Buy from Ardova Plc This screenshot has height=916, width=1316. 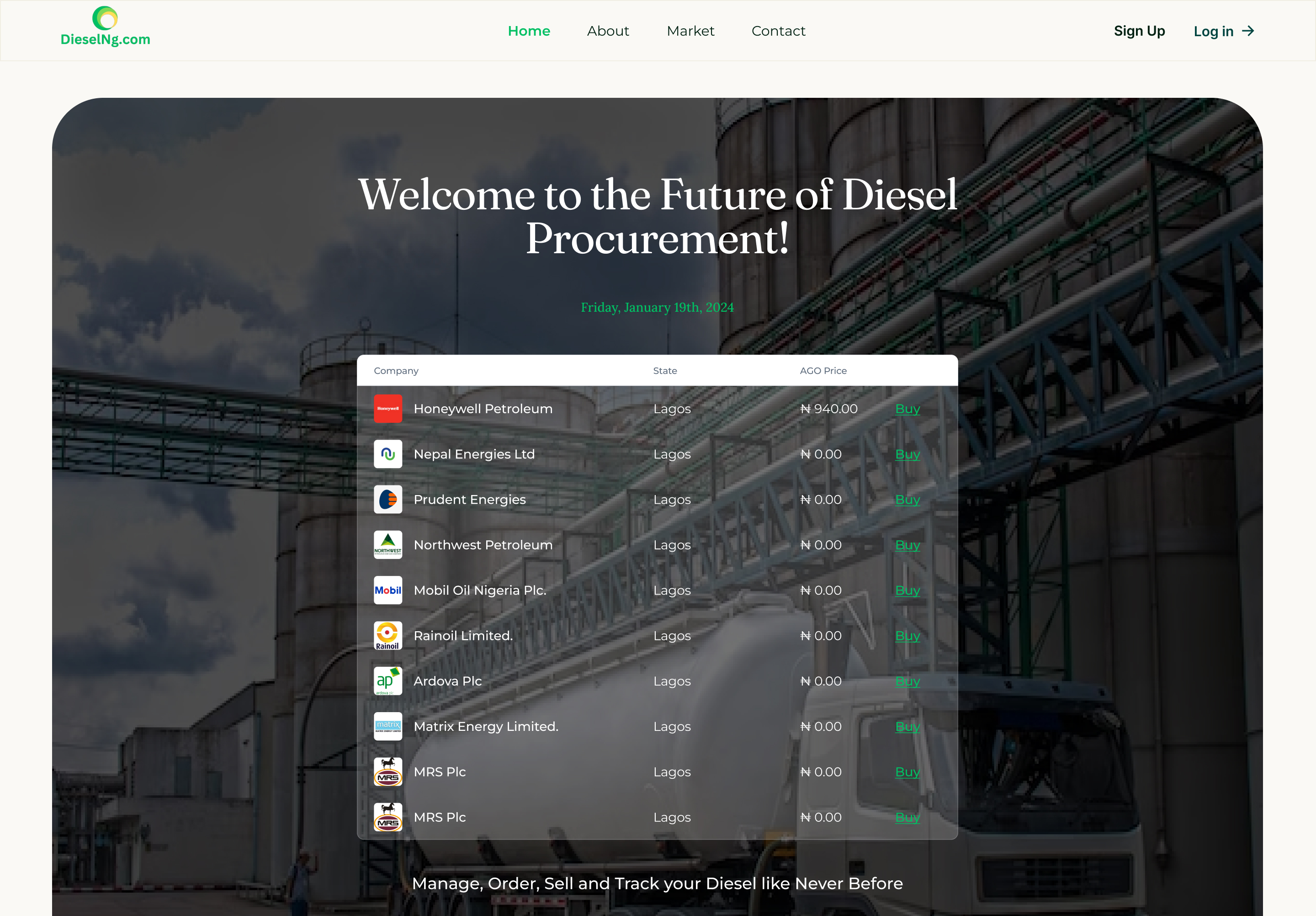[x=907, y=682]
